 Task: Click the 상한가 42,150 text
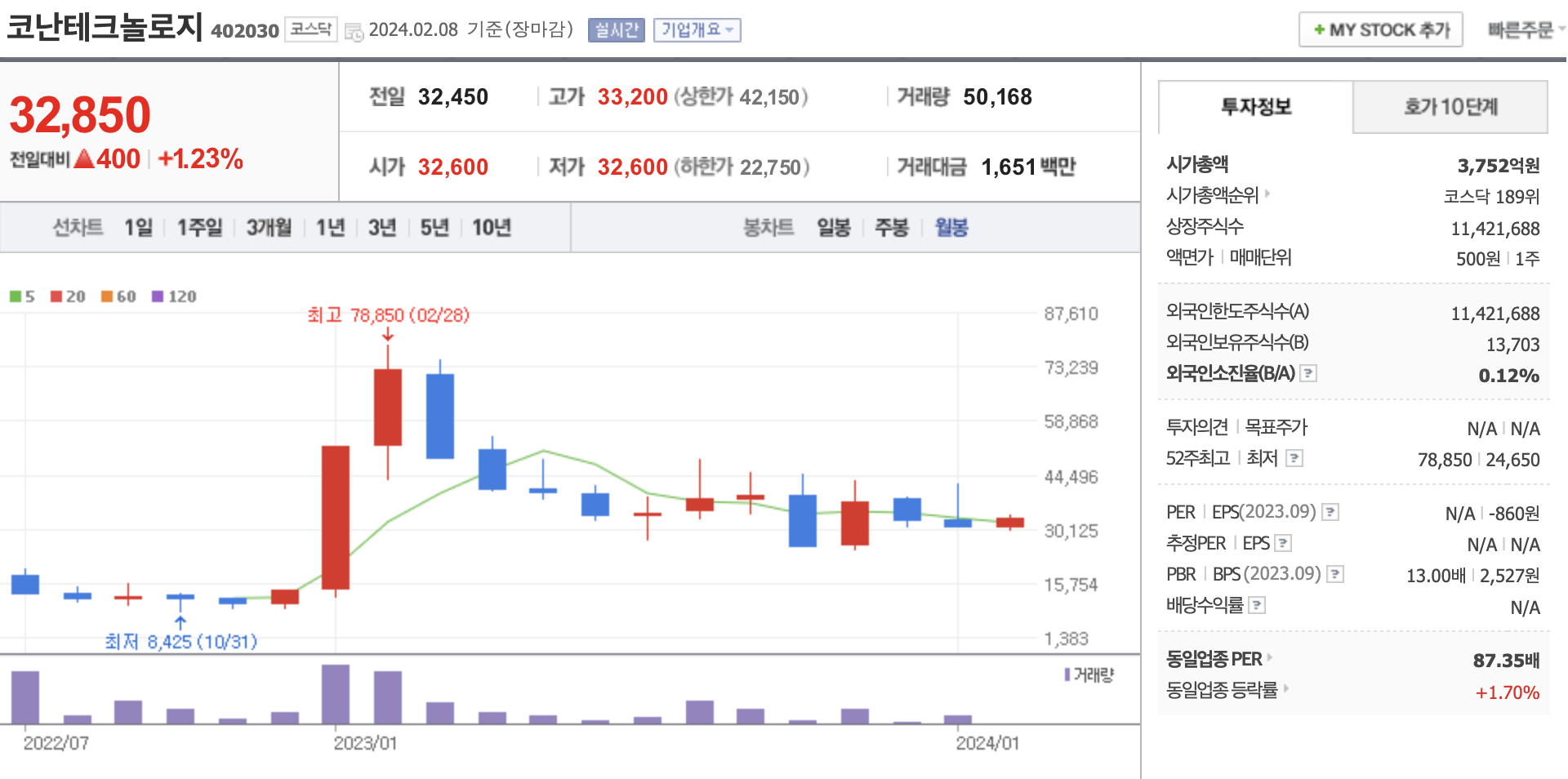click(741, 97)
